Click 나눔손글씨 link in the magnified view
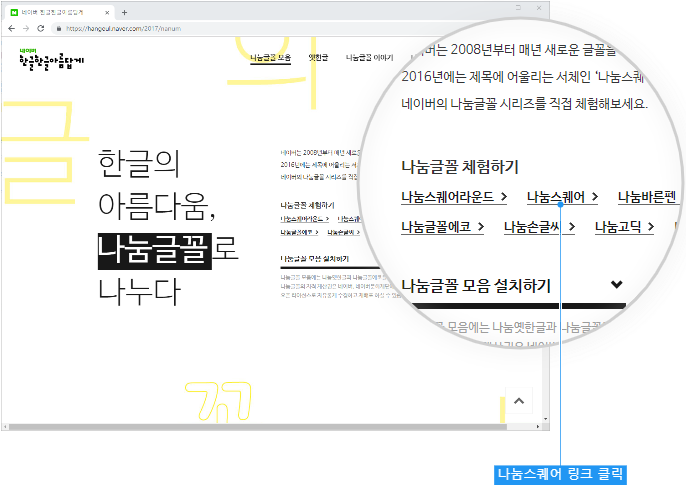 click(x=539, y=227)
